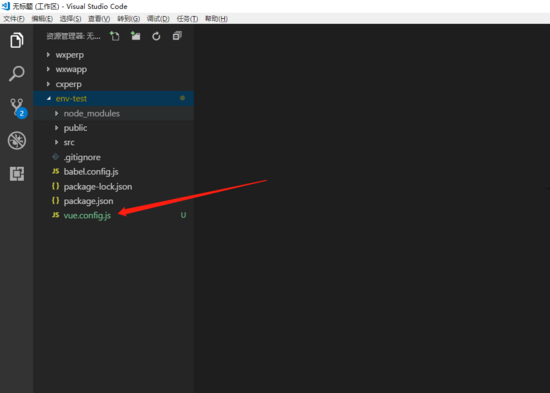
Task: Select babel.config.js in the tree
Action: click(x=114, y=172)
